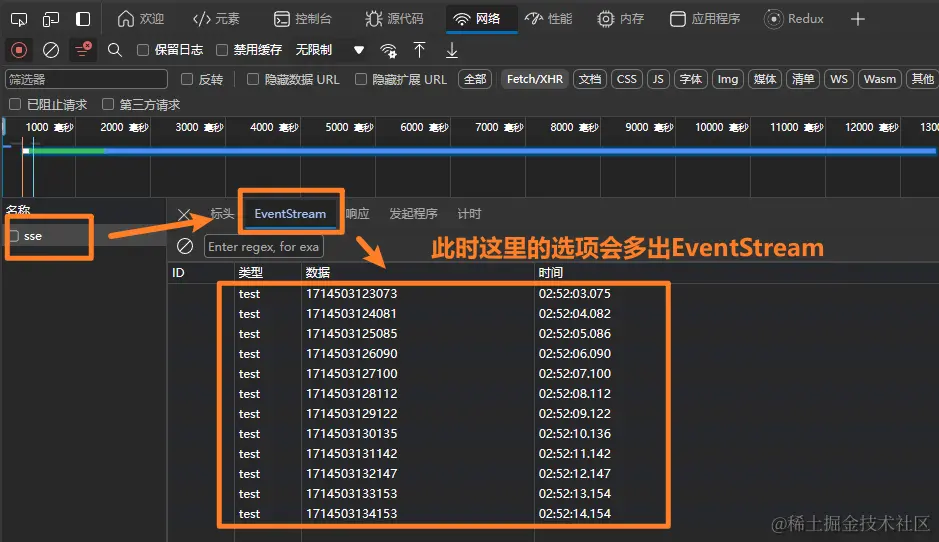The width and height of the screenshot is (939, 542).
Task: Open the 无限制 throttling dropdown
Action: pyautogui.click(x=329, y=50)
